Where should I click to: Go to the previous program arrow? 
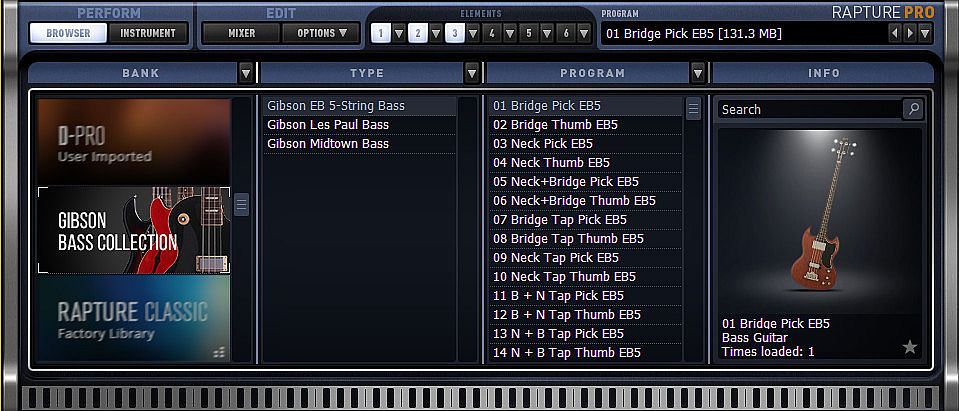tap(895, 33)
